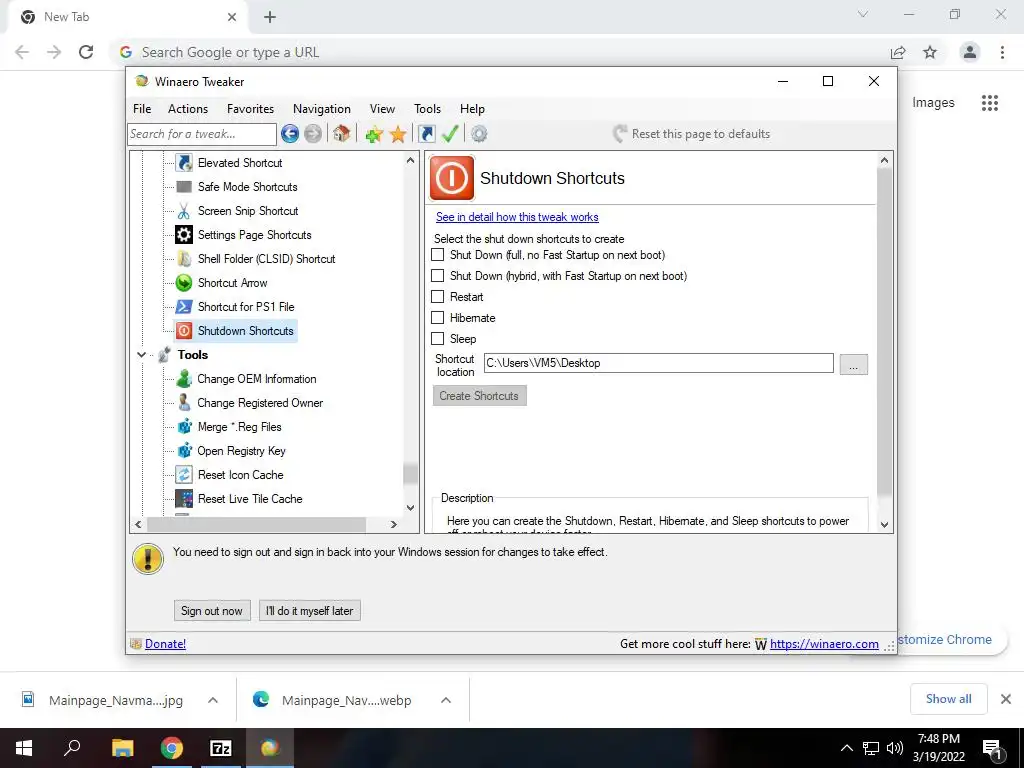Collapse the Tools tree section

tap(141, 355)
